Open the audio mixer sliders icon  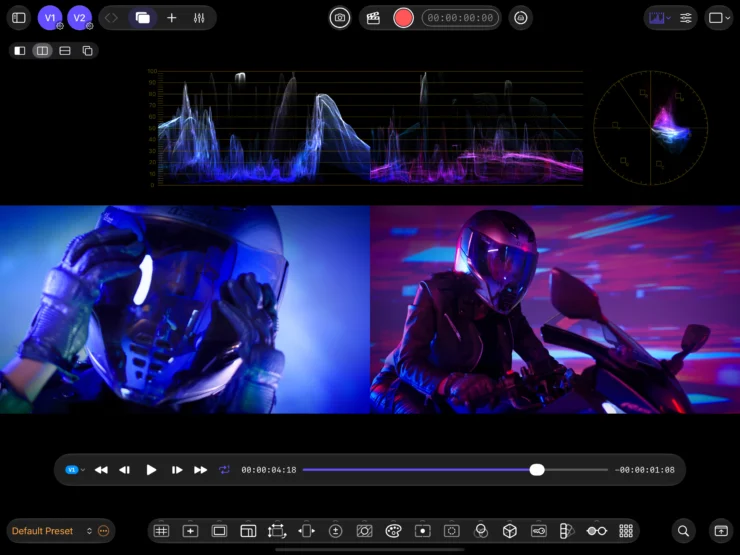[x=199, y=18]
